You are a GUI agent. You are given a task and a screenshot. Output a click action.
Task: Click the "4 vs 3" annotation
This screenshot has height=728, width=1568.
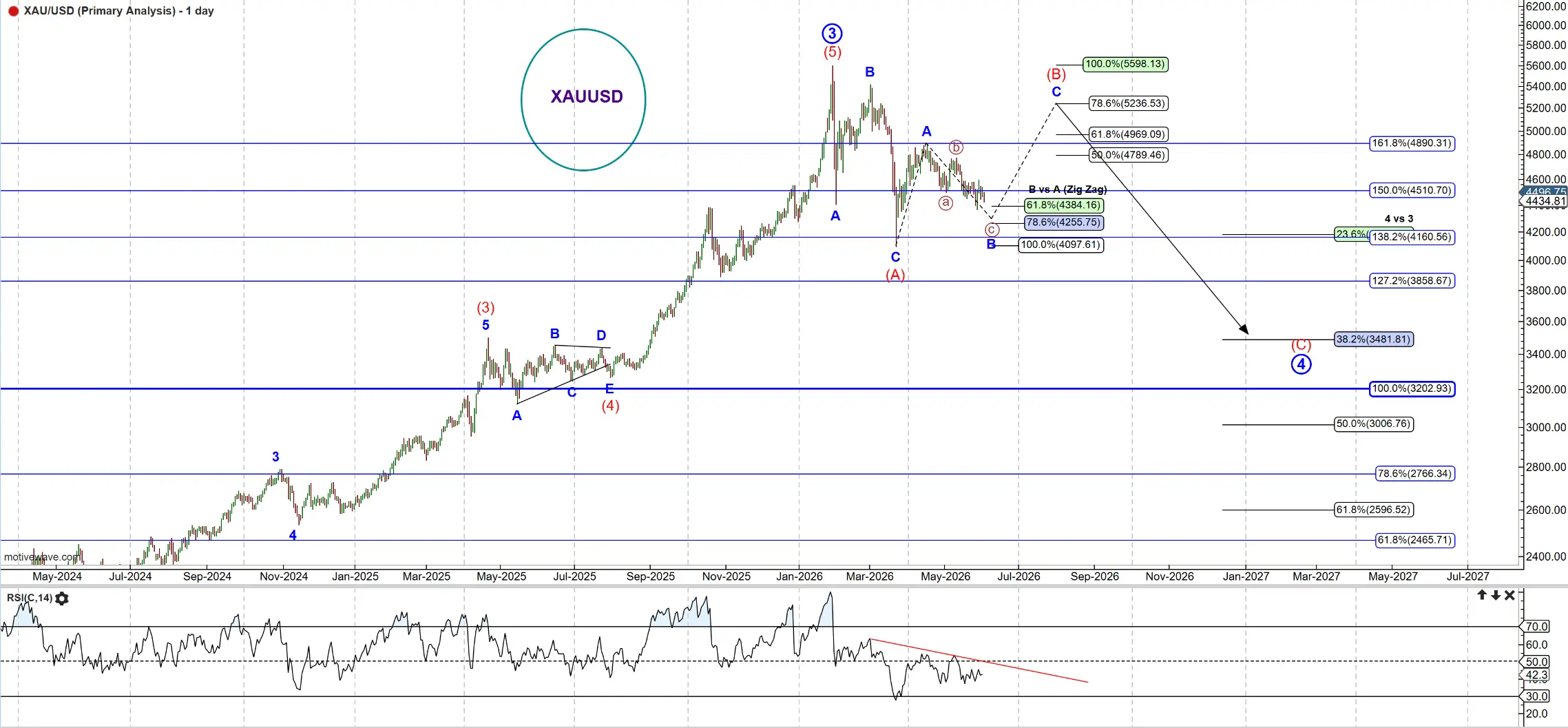(1399, 218)
